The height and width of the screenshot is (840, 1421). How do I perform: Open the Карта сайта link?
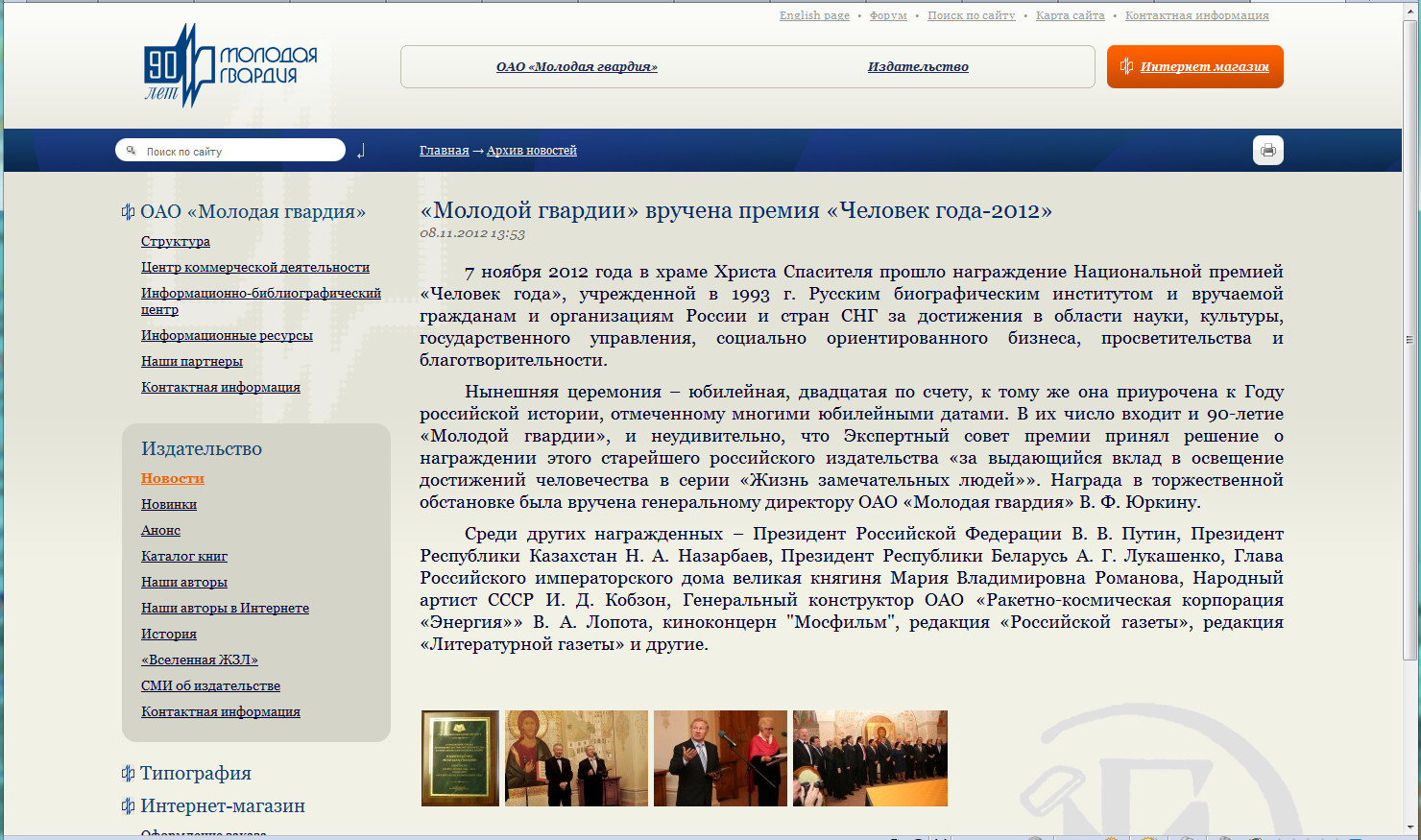[1071, 15]
